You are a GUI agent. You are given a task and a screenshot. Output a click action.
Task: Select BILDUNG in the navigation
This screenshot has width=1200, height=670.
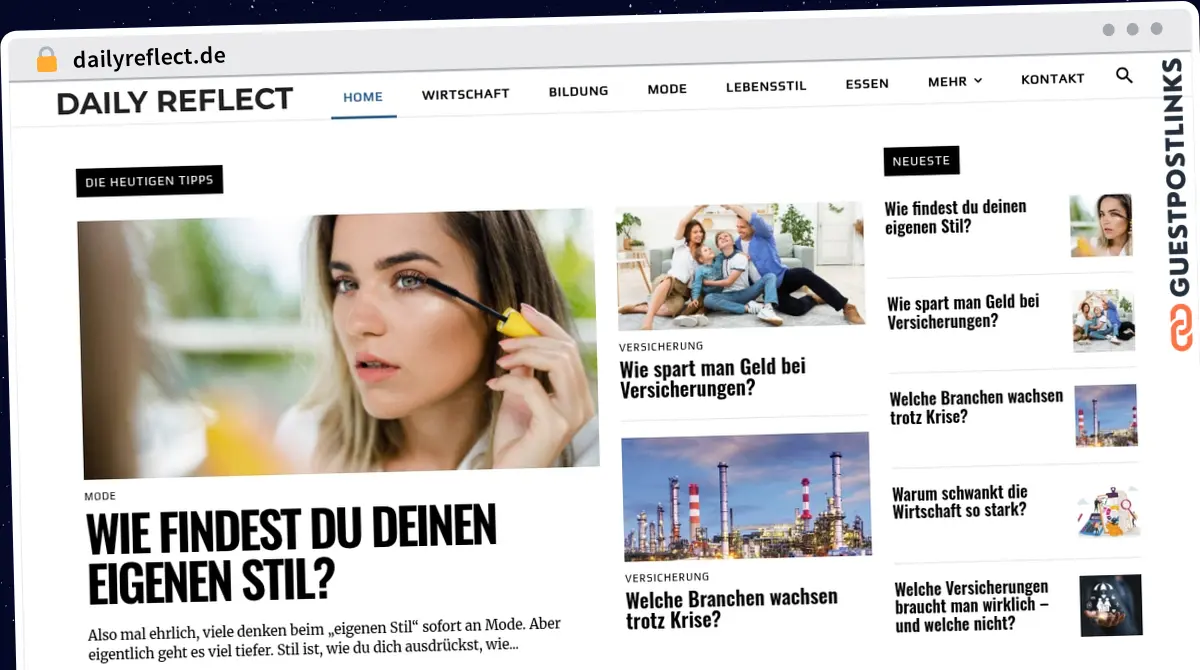[x=578, y=91]
